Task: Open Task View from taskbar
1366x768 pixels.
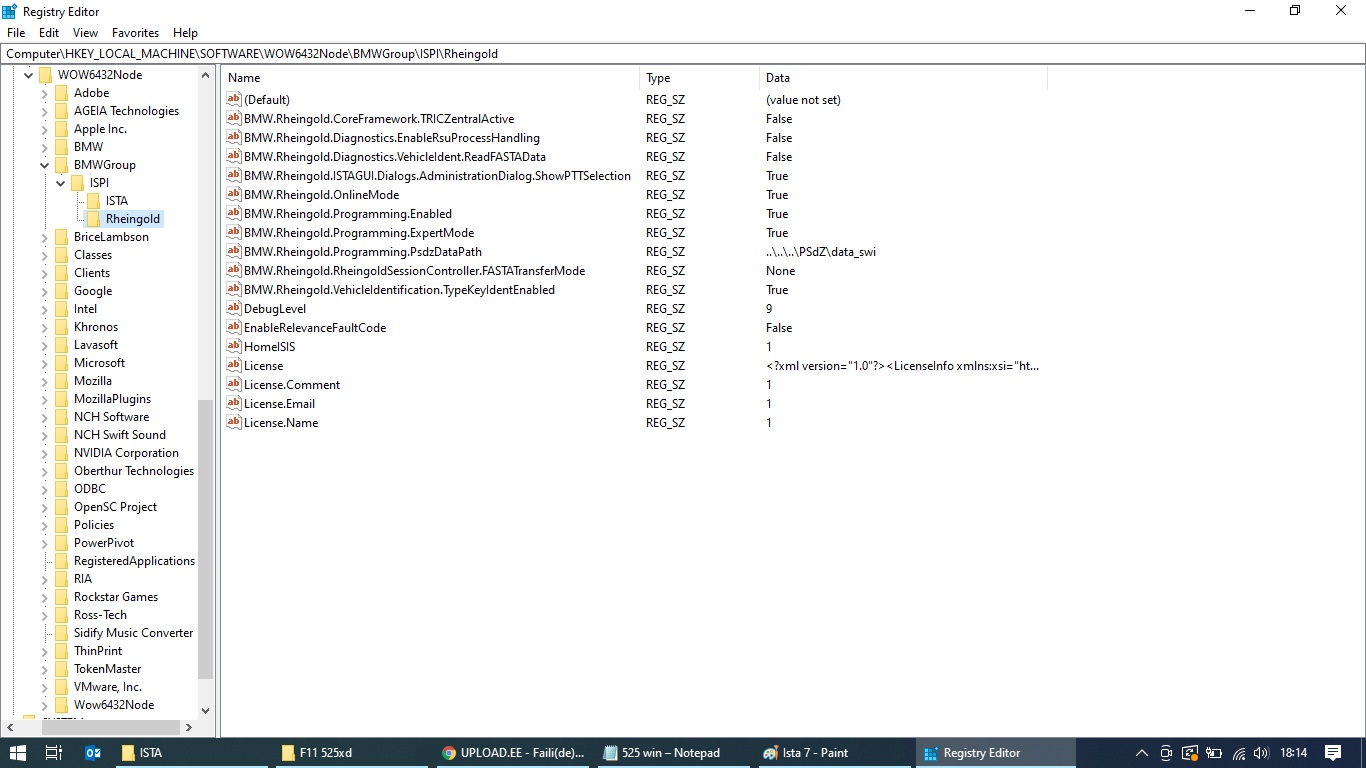Action: click(x=54, y=753)
